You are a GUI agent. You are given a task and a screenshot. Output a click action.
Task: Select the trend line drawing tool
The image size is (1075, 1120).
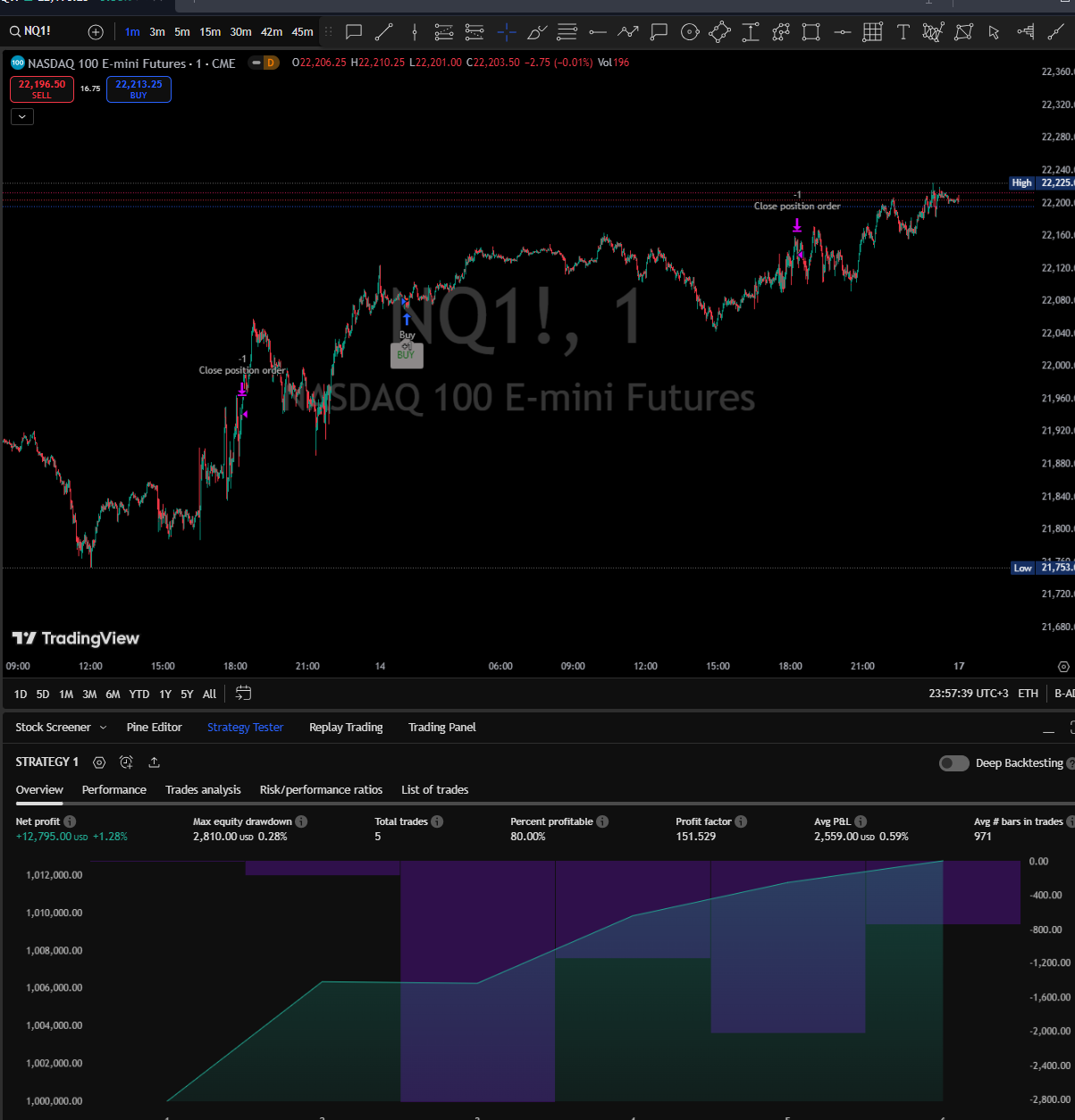[x=384, y=32]
